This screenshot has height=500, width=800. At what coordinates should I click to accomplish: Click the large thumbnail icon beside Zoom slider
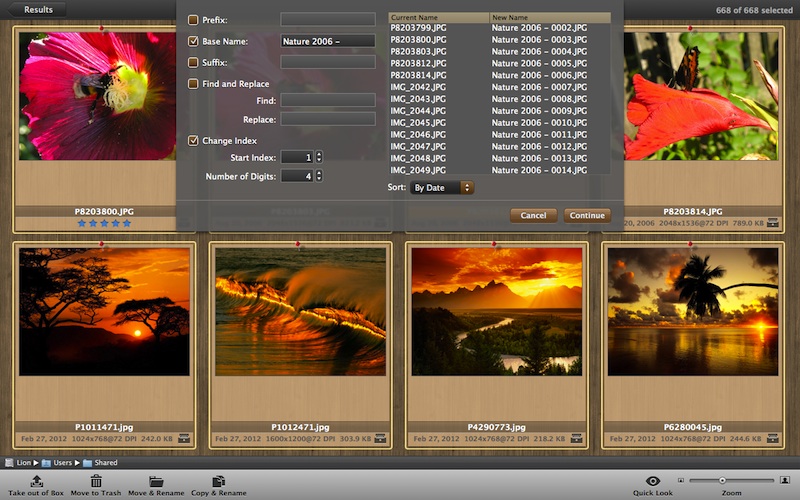[783, 481]
